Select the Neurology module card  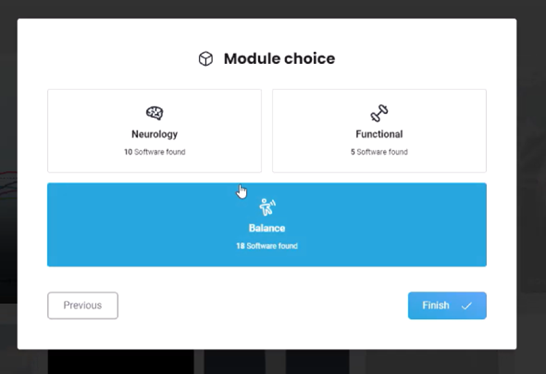[x=155, y=131]
